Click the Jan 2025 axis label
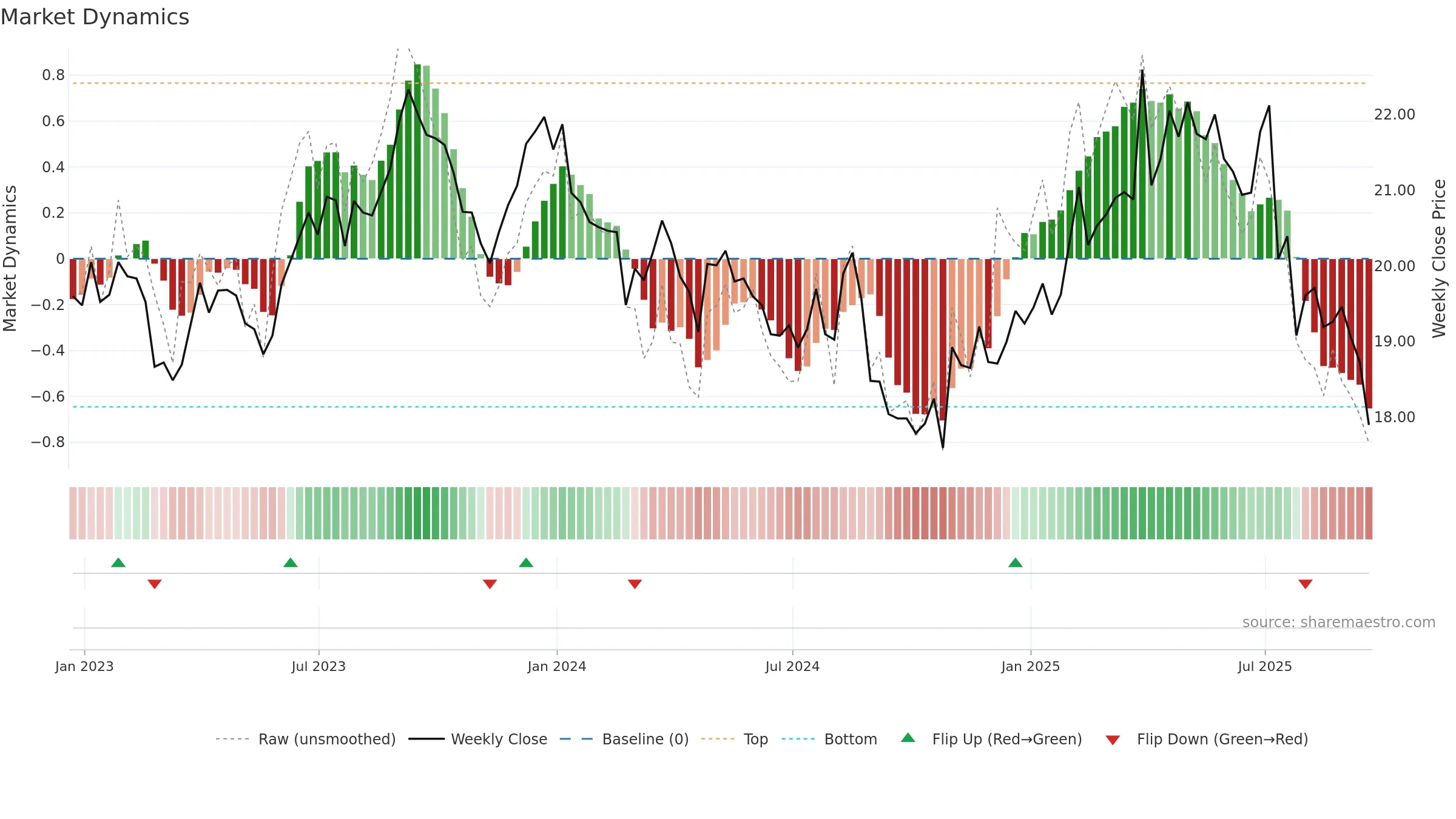Screen dimensions: 1456x819 [x=1031, y=666]
